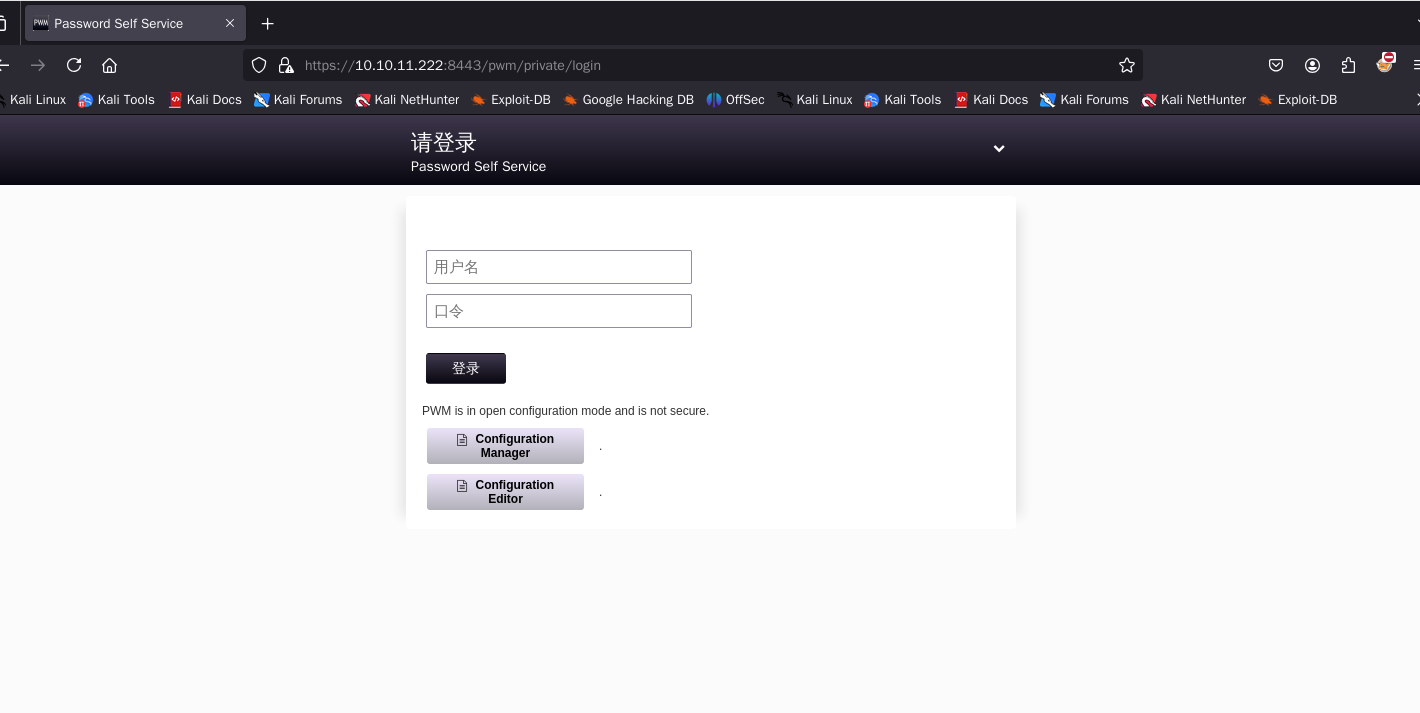Open the first Kali Docs bookmark
The width and height of the screenshot is (1420, 713).
tap(205, 99)
